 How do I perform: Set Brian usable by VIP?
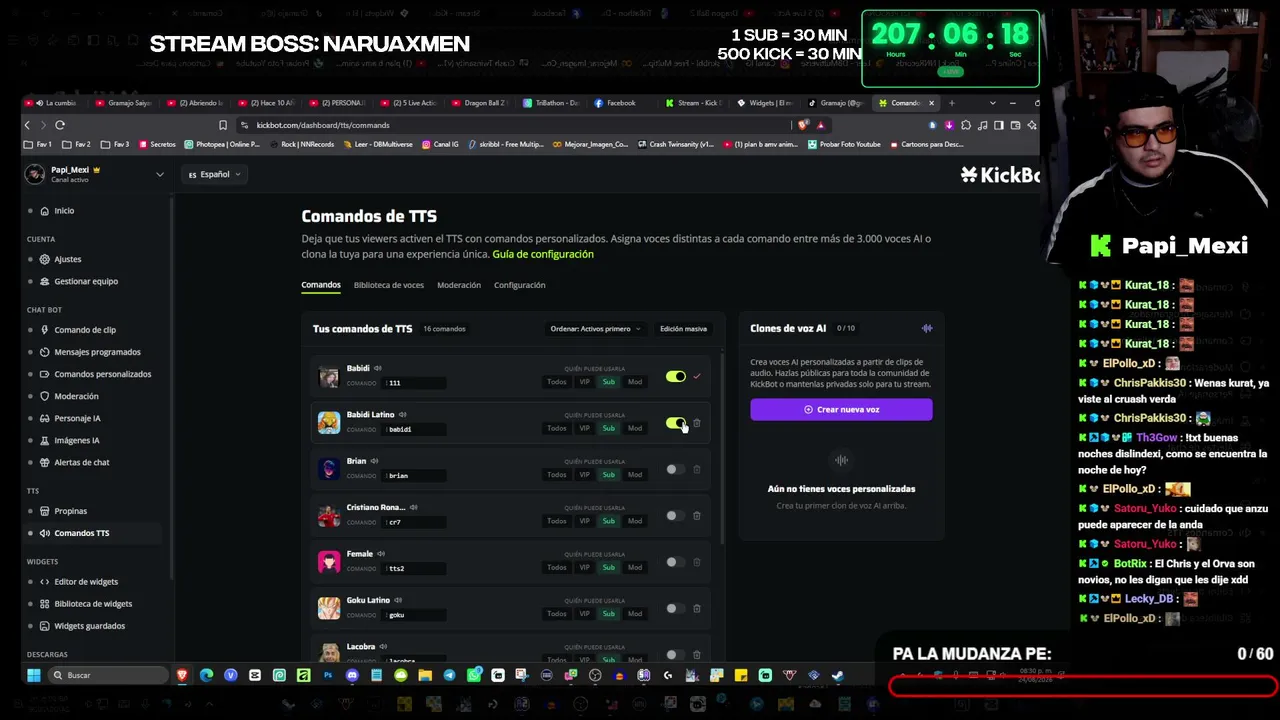coord(585,475)
